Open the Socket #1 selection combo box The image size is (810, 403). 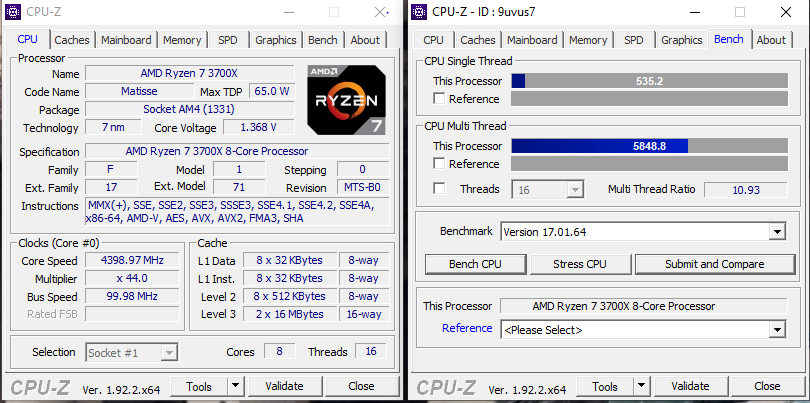point(131,353)
